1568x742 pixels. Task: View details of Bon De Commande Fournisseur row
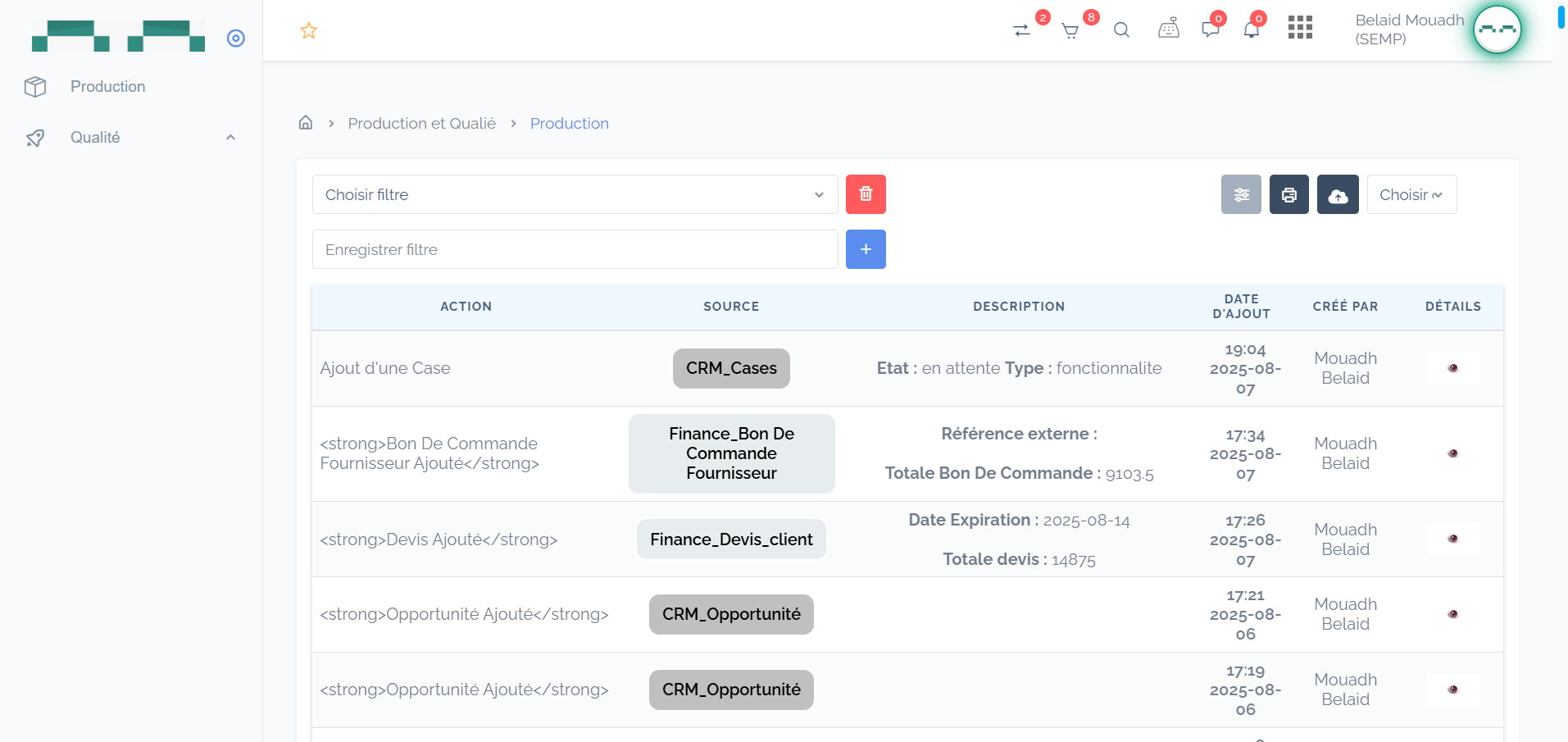click(x=1453, y=453)
